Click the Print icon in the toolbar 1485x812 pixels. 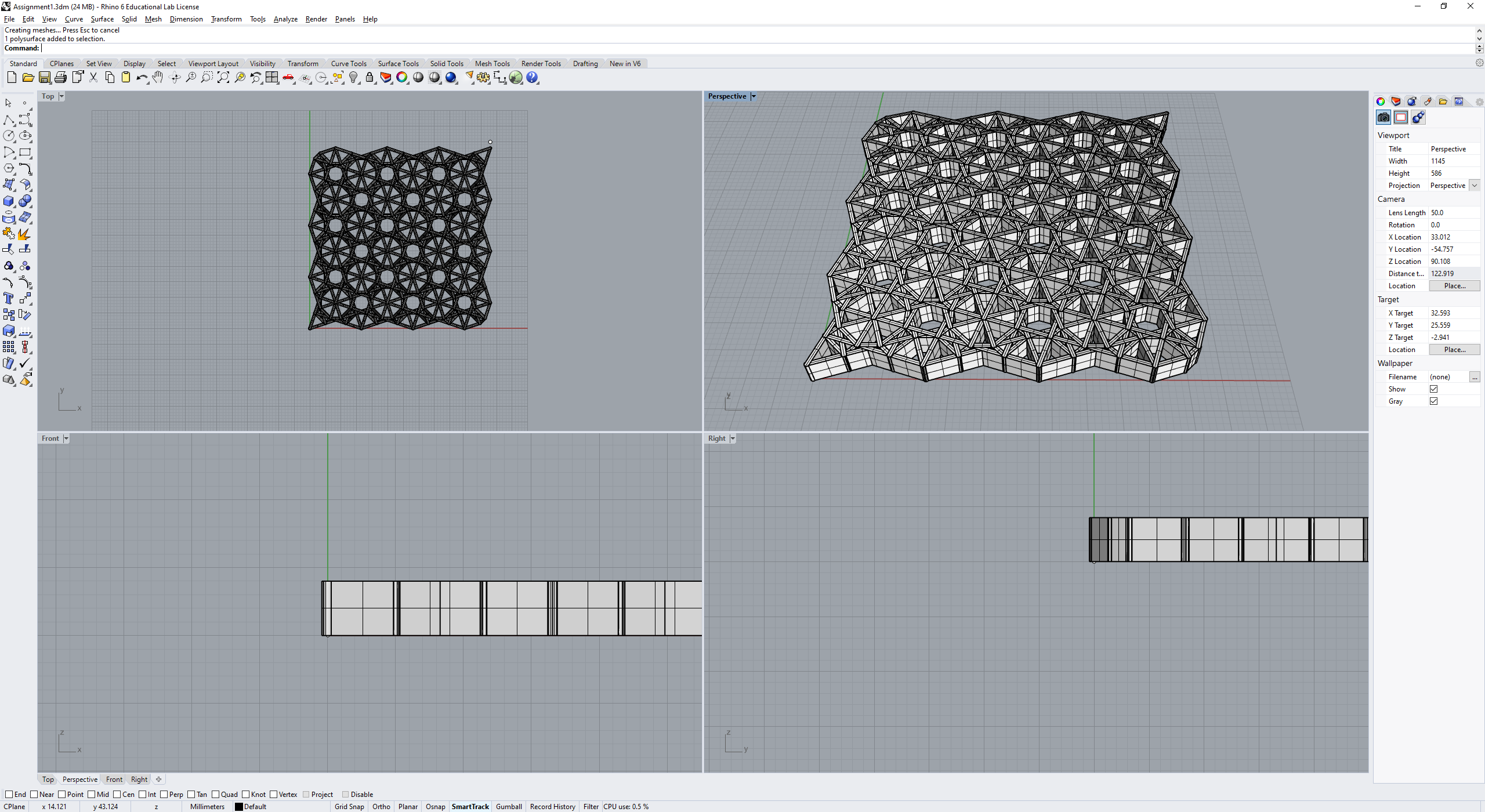[60, 78]
